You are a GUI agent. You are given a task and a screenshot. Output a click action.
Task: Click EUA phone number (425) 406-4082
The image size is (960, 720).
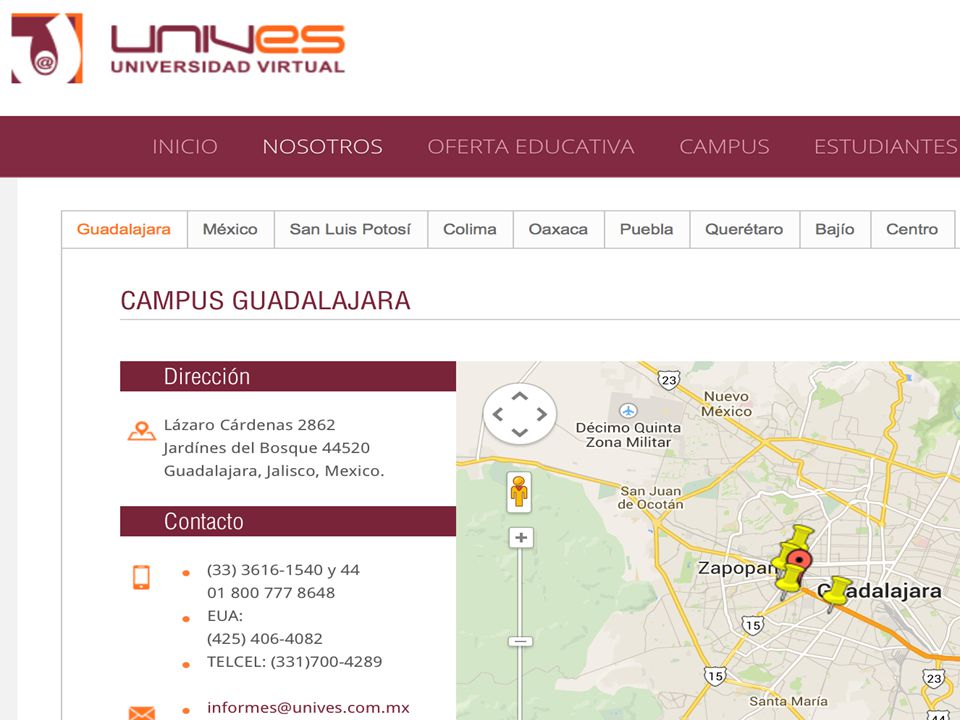[x=264, y=639]
